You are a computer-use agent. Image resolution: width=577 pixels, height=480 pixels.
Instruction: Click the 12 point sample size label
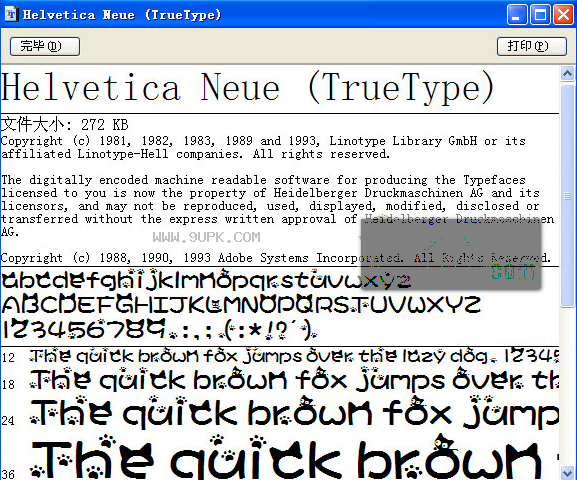coord(8,357)
